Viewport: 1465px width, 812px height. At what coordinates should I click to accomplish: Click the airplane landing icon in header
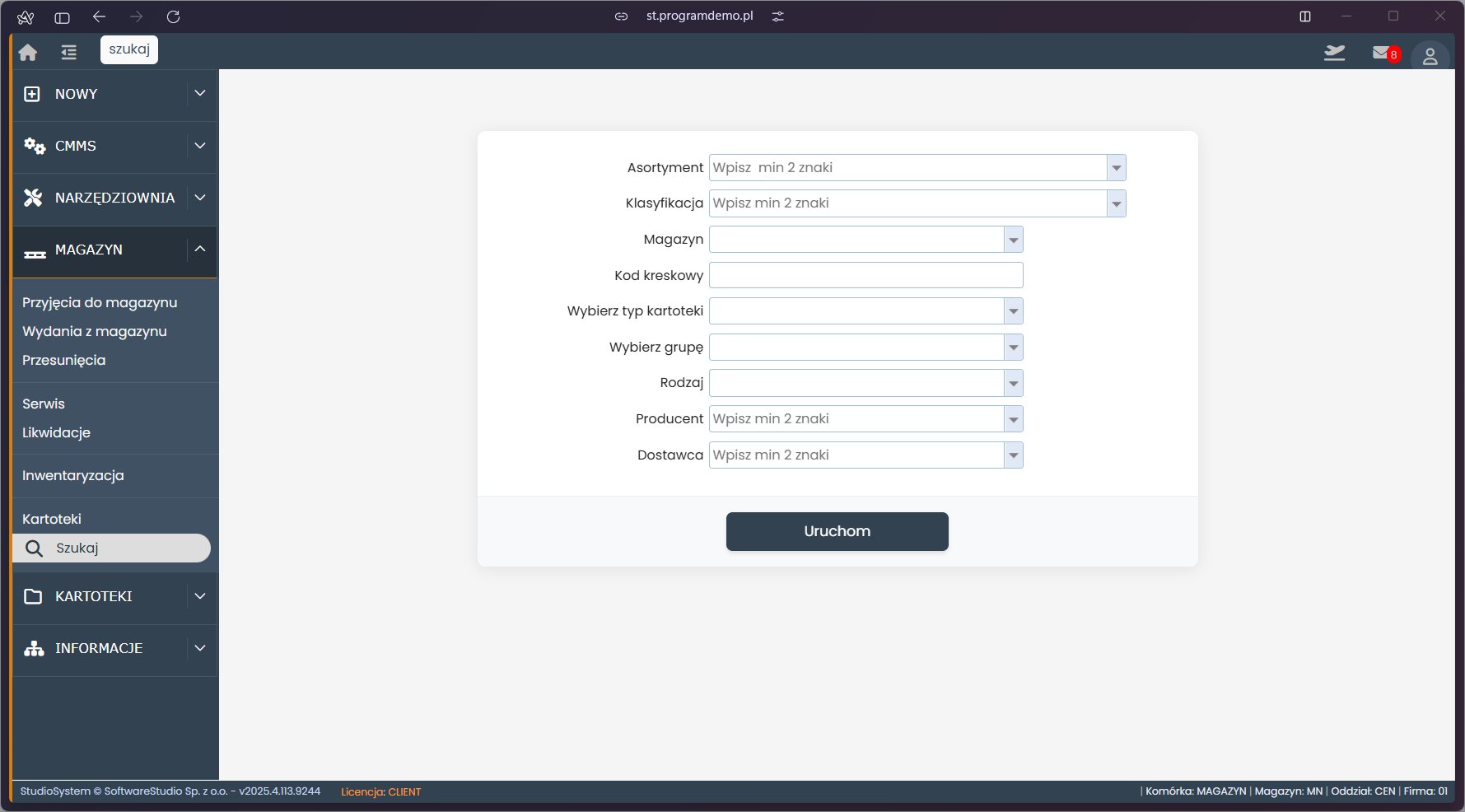pos(1334,53)
